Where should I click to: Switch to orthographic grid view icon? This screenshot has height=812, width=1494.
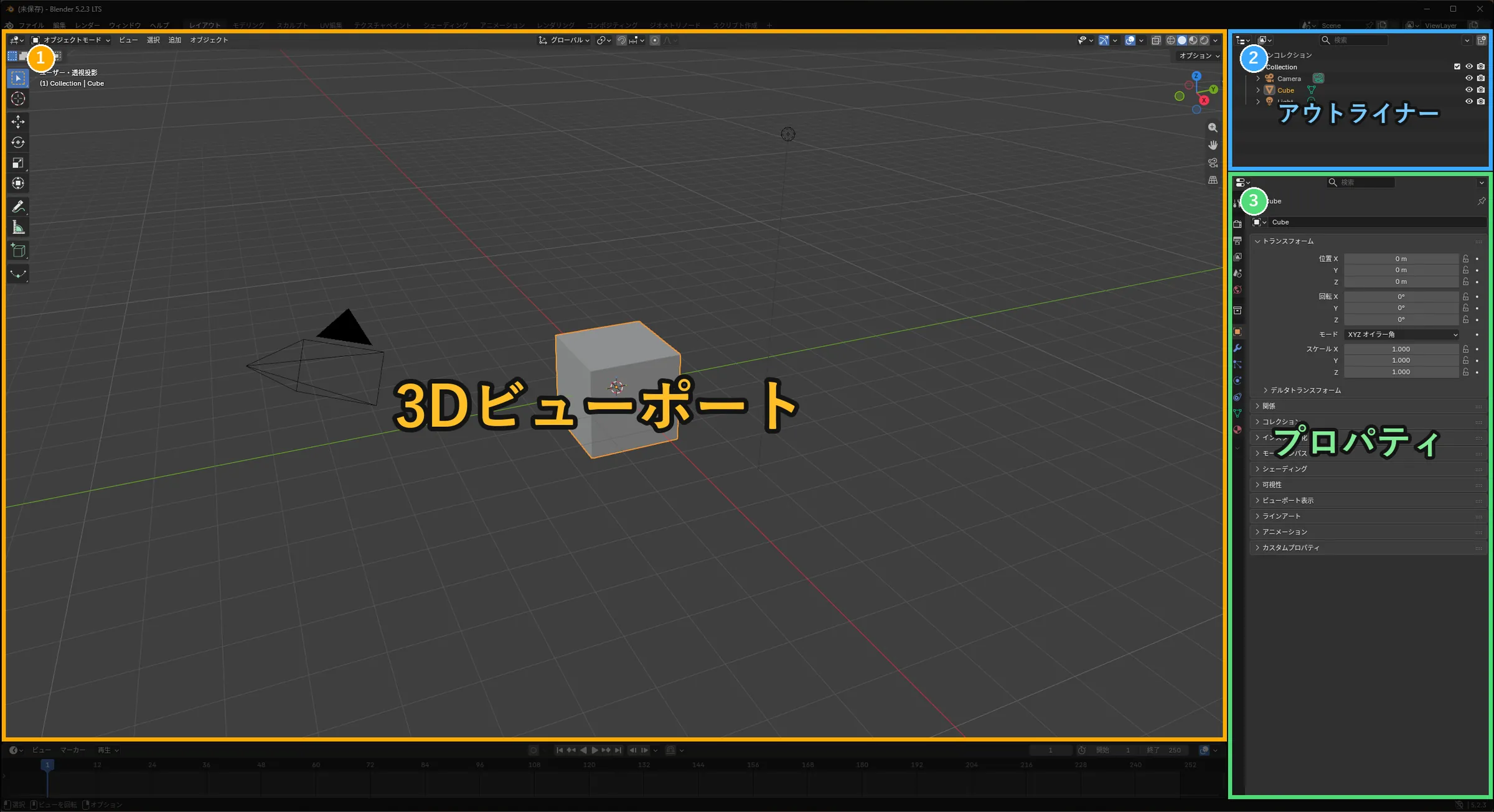(x=1213, y=180)
